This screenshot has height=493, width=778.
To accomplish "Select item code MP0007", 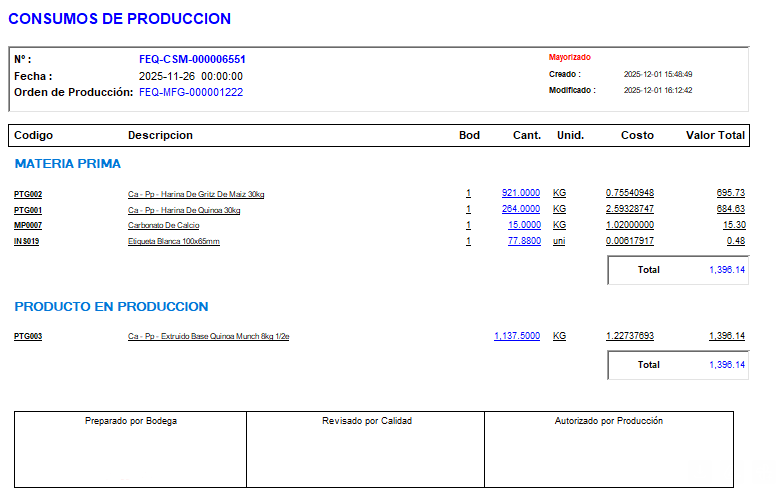I will [x=28, y=226].
